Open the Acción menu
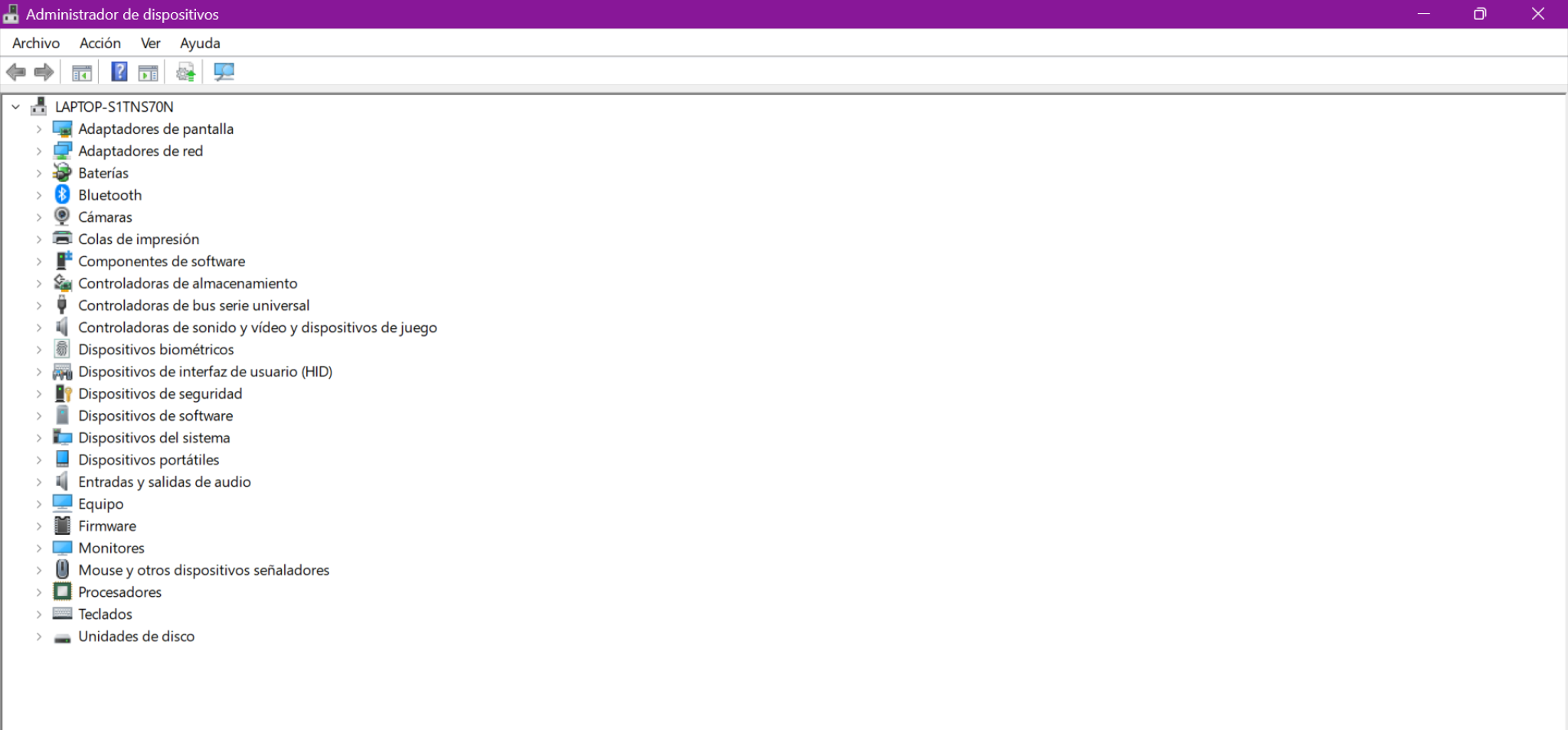The width and height of the screenshot is (1568, 730). point(100,44)
